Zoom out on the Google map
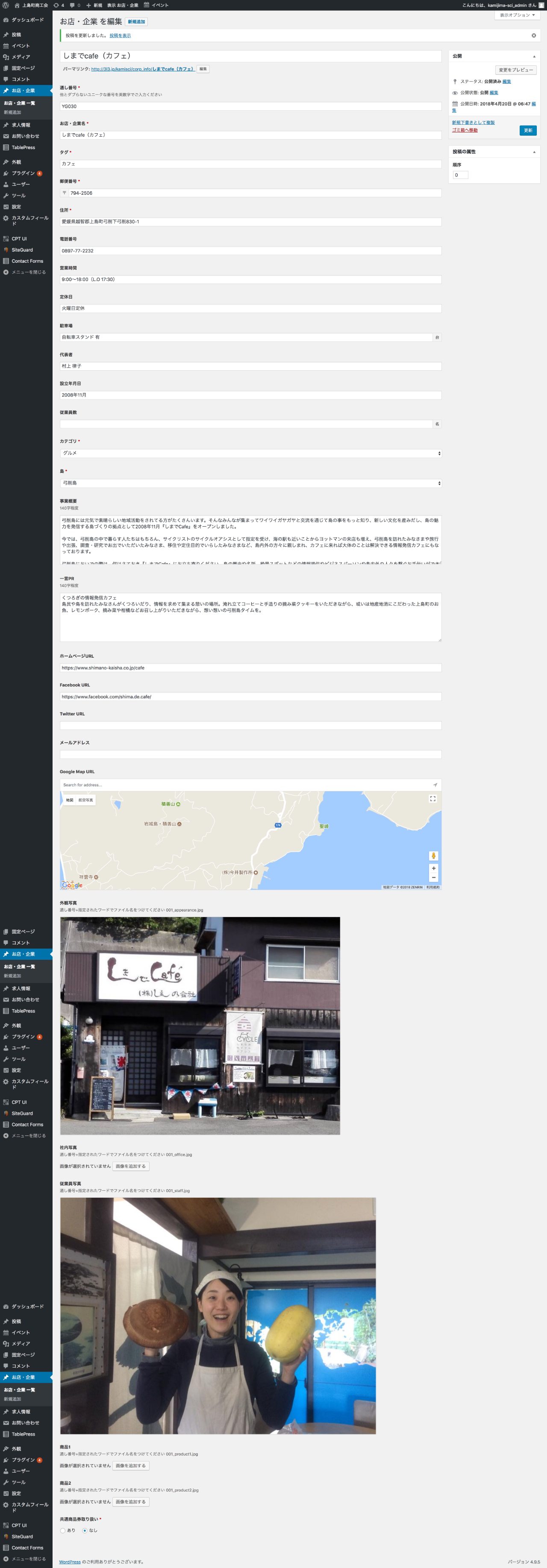The width and height of the screenshot is (547, 1568). click(x=433, y=878)
